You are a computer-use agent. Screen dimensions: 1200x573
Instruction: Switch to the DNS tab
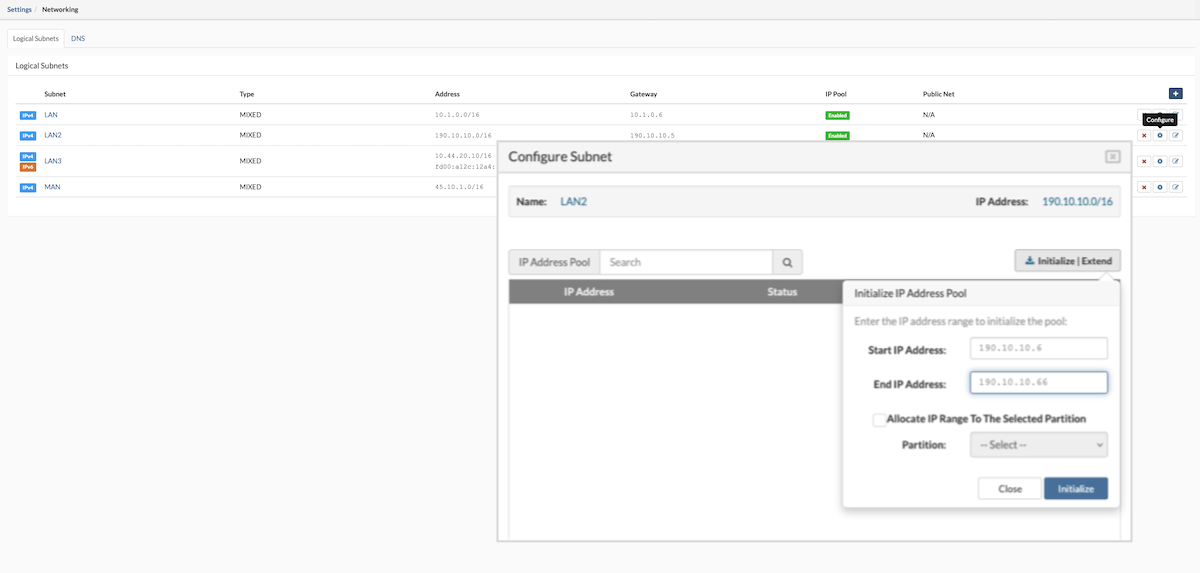pos(78,38)
